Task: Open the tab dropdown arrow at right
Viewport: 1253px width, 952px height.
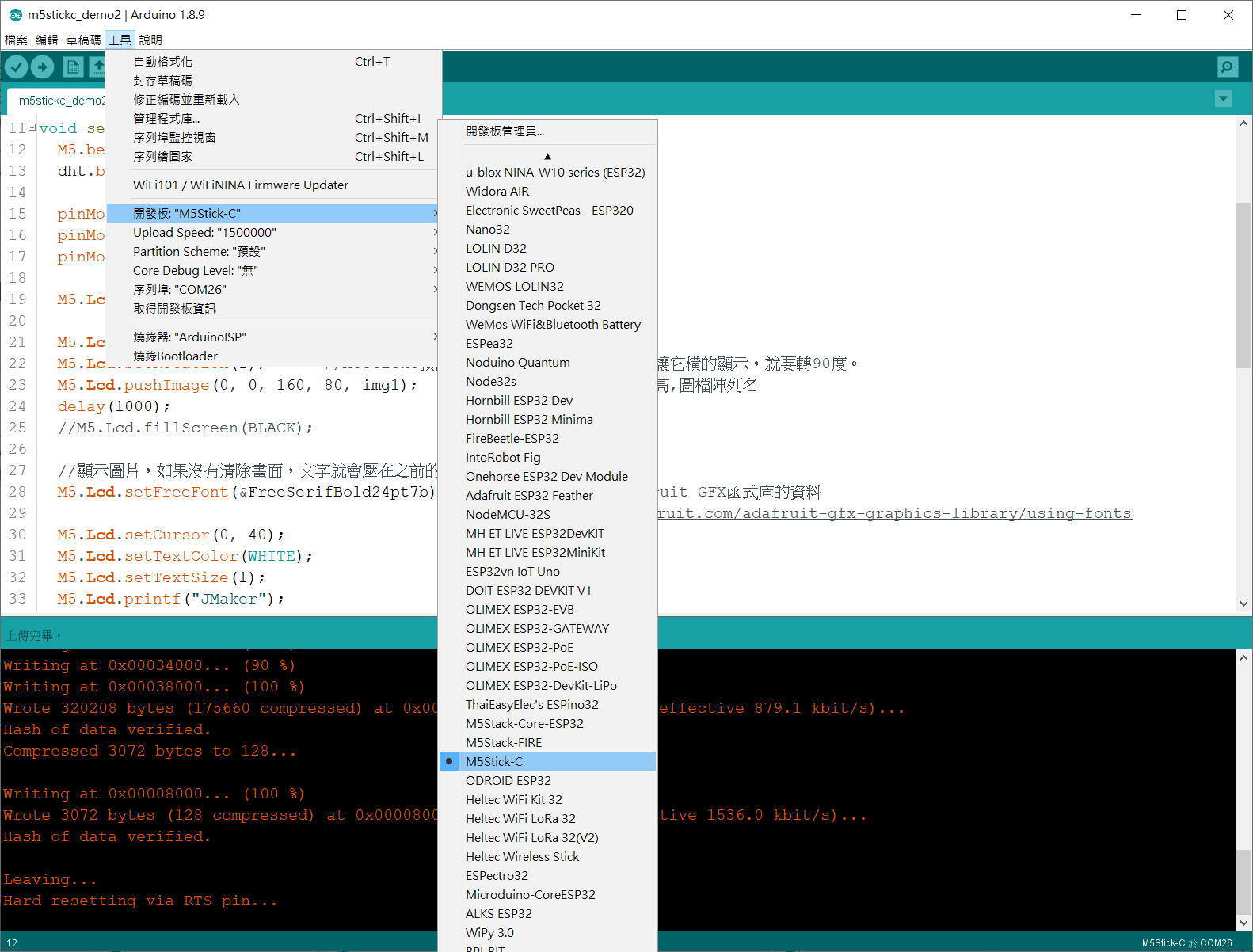Action: click(1223, 99)
